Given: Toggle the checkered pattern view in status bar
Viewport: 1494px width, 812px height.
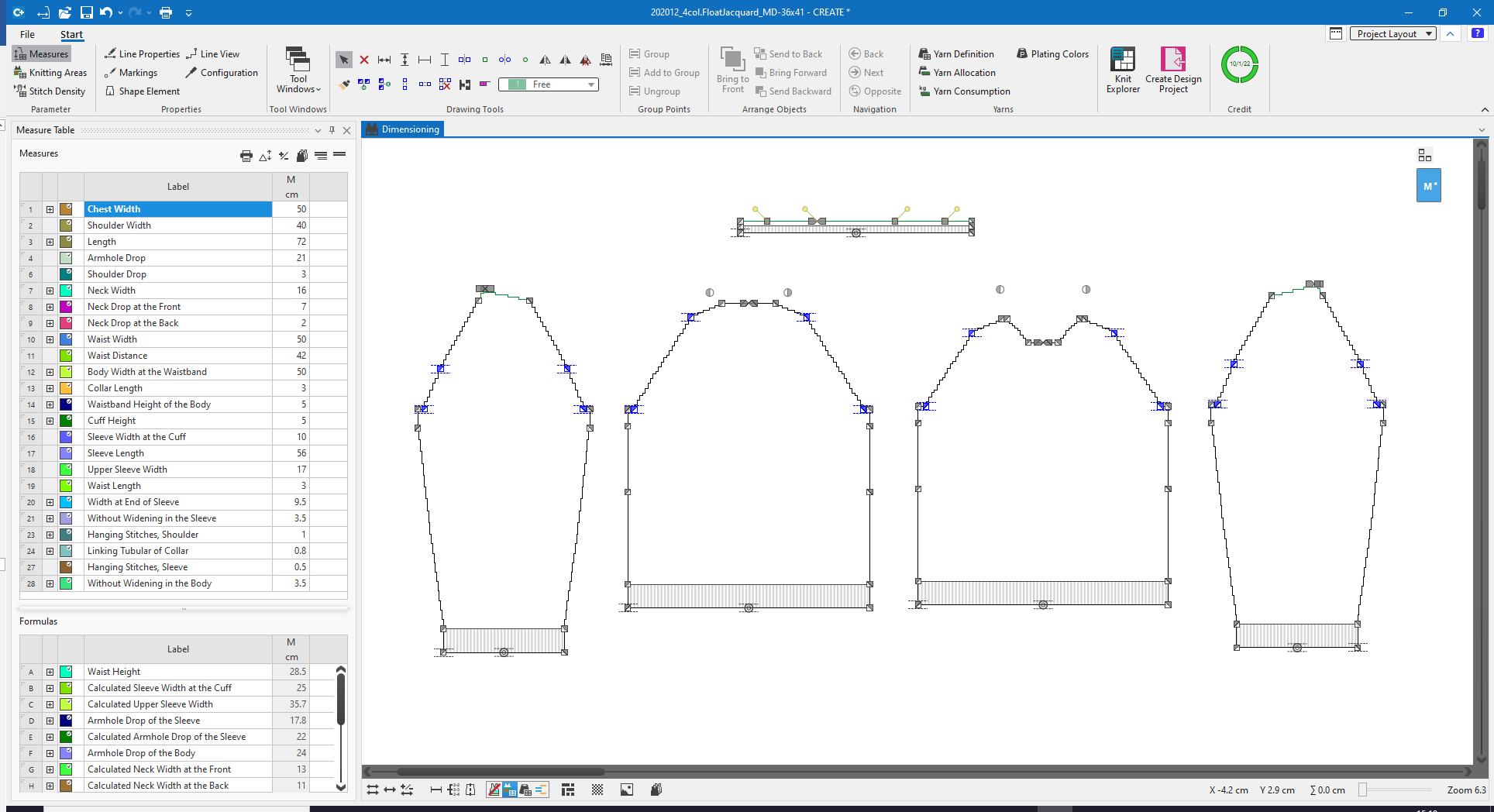Looking at the screenshot, I should (x=597, y=790).
